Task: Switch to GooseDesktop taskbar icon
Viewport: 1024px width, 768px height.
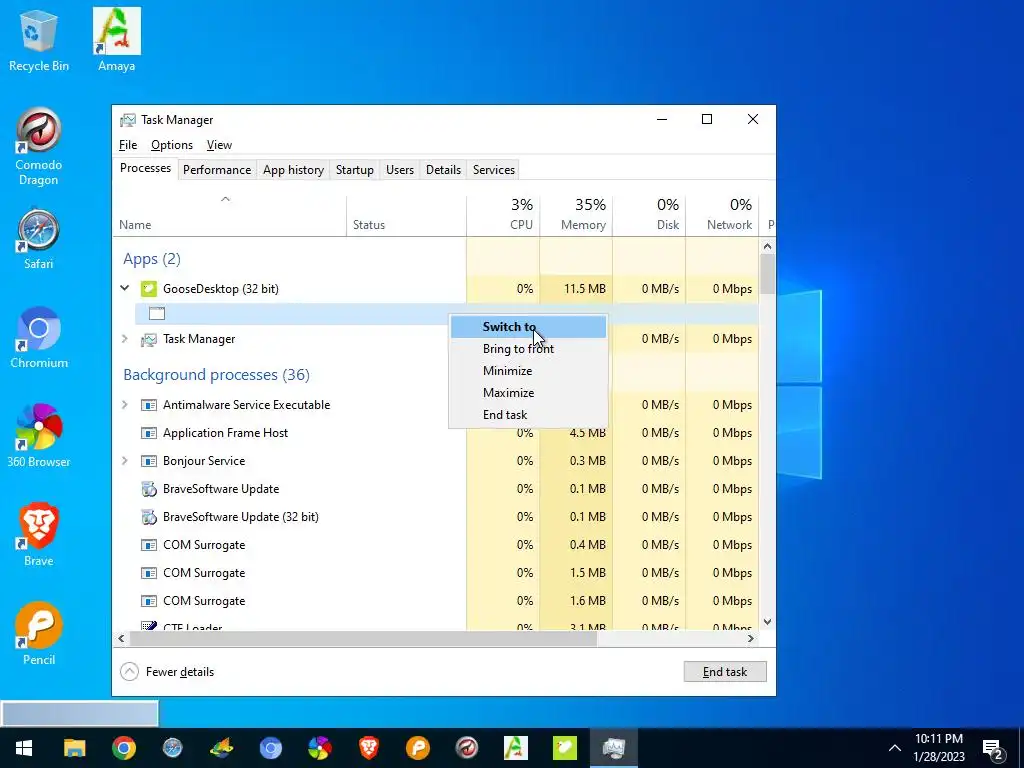Action: tap(564, 748)
